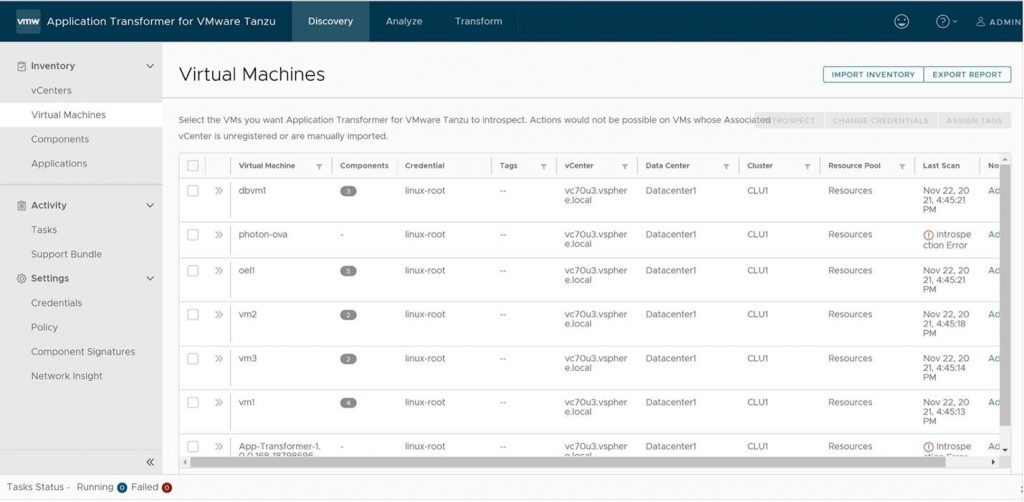Screen dimensions: 1024x502
Task: Click the Settings gear icon
Action: click(21, 278)
